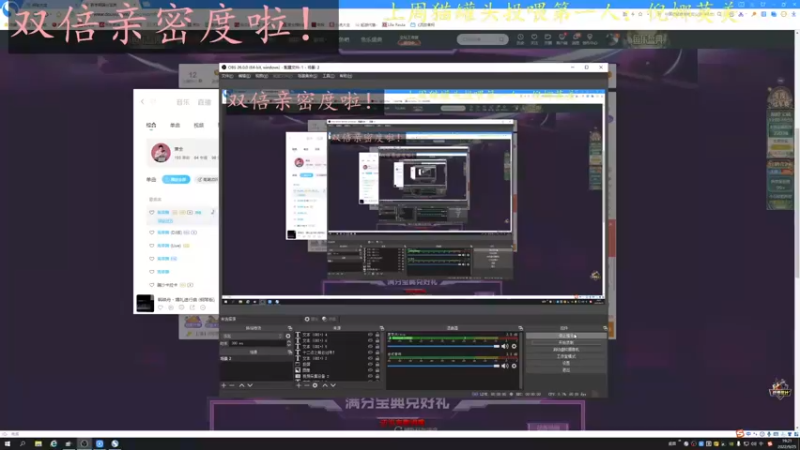This screenshot has height=450, width=800.
Task: Adjust the transition duration stepper arrows
Action: [289, 343]
